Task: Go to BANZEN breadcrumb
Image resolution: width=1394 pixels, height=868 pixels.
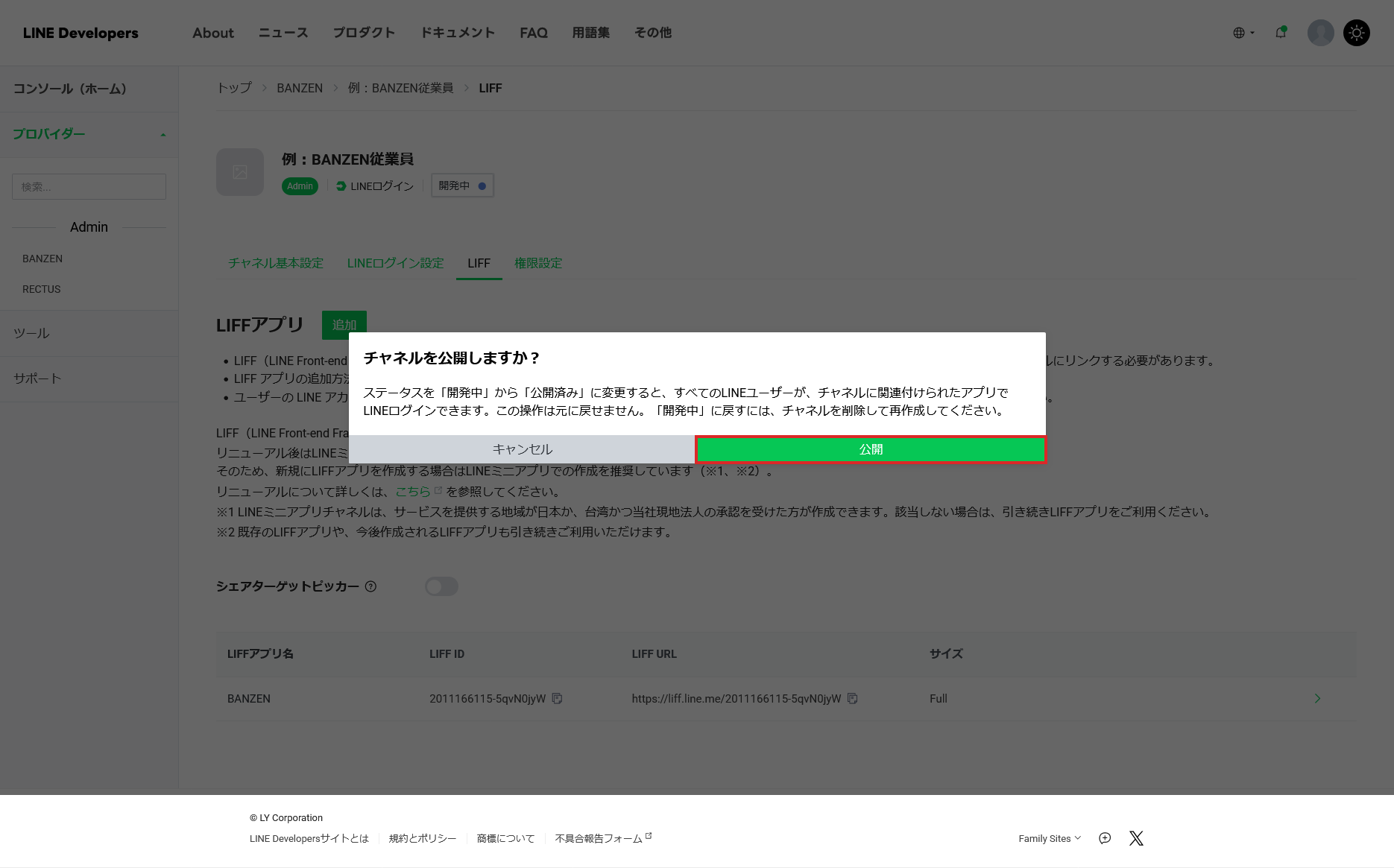Action: (300, 88)
